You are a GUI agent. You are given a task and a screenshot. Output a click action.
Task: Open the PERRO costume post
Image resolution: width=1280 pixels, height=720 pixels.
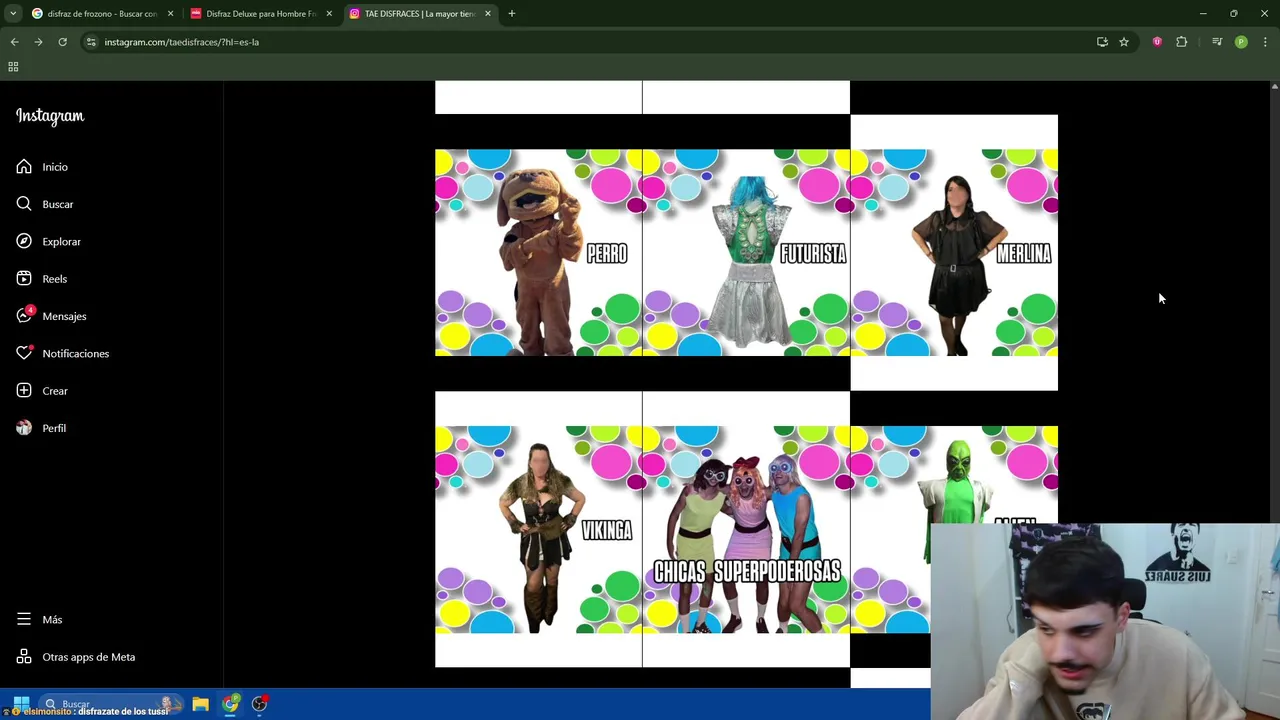coord(538,252)
